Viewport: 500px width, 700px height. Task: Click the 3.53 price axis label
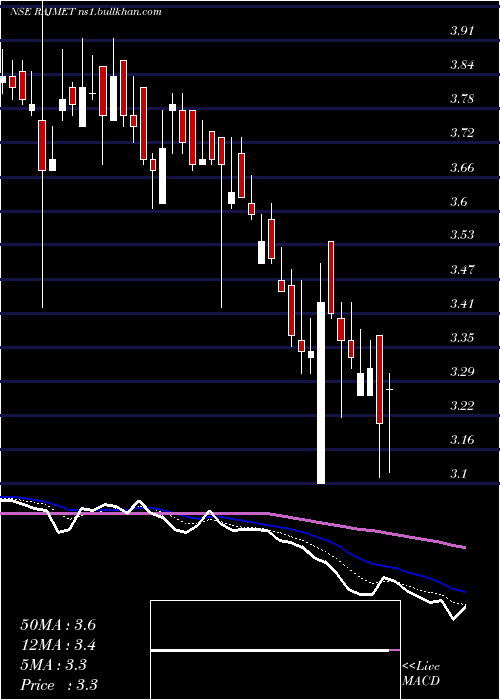pos(462,235)
